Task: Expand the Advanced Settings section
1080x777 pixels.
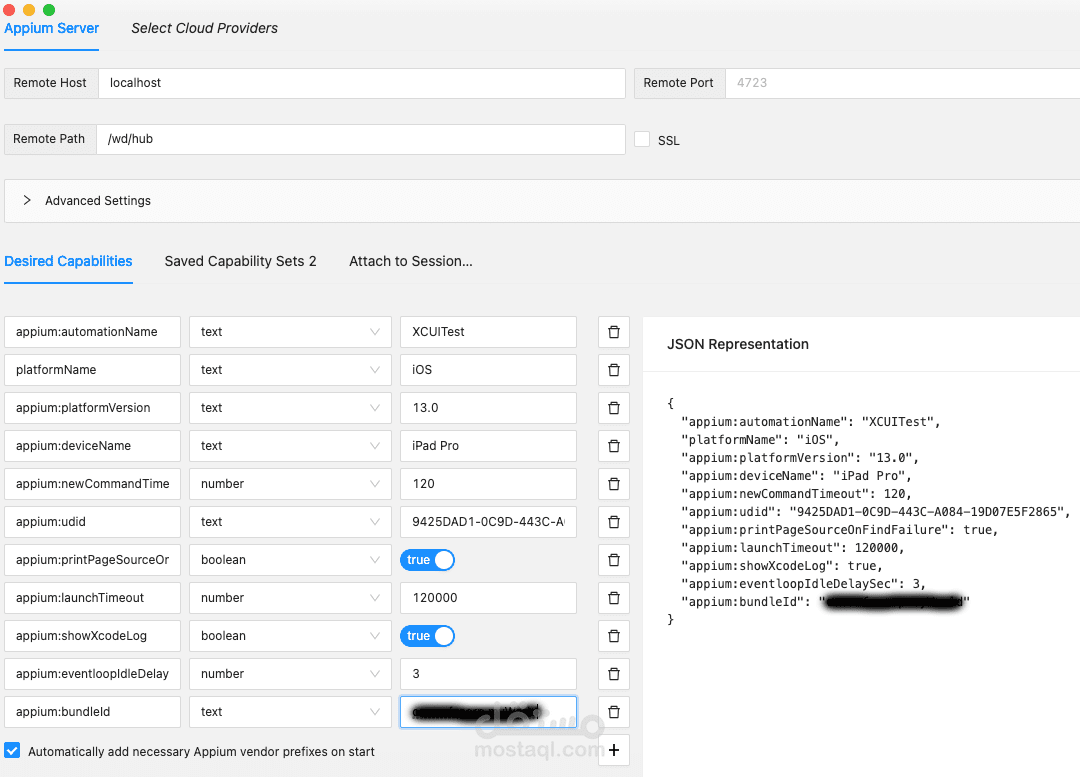Action: [x=541, y=200]
